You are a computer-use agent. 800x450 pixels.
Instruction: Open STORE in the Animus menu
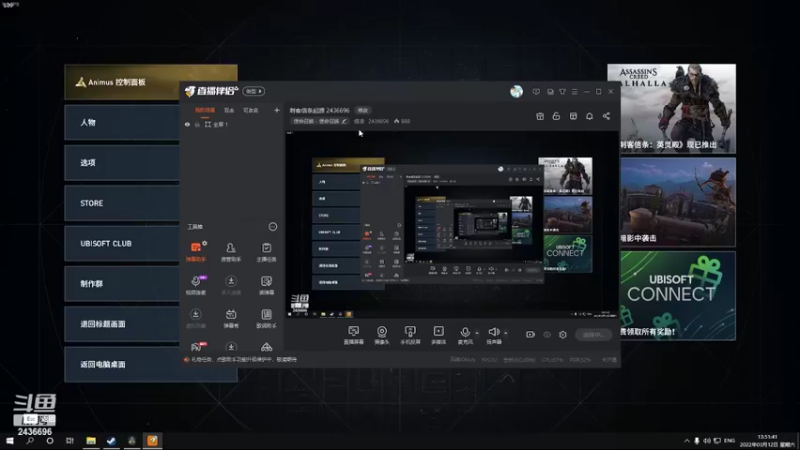[x=122, y=203]
